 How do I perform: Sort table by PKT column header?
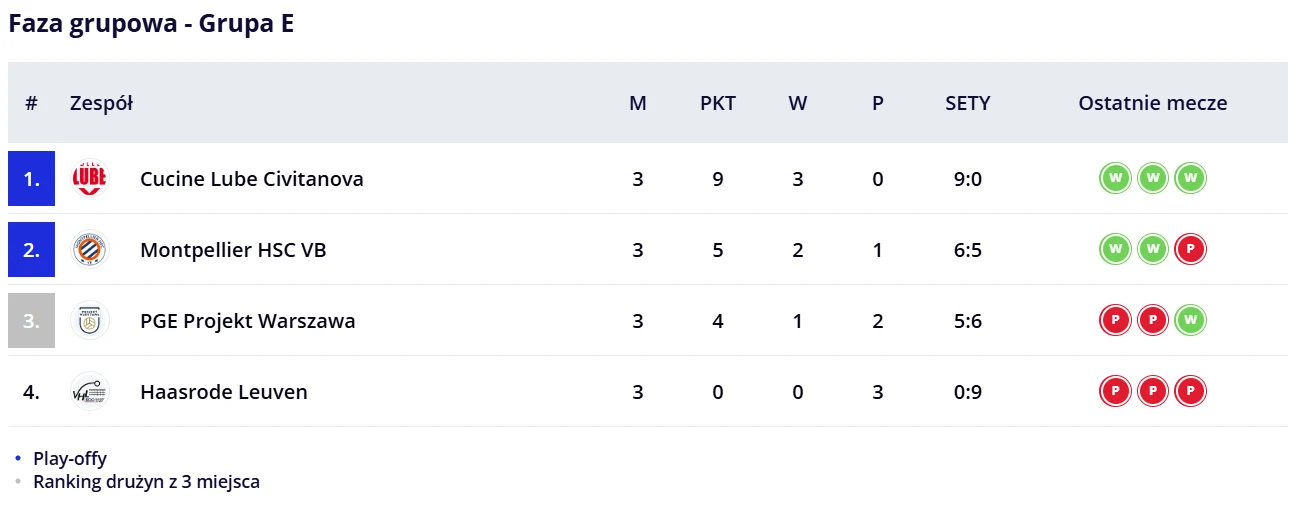[x=718, y=103]
